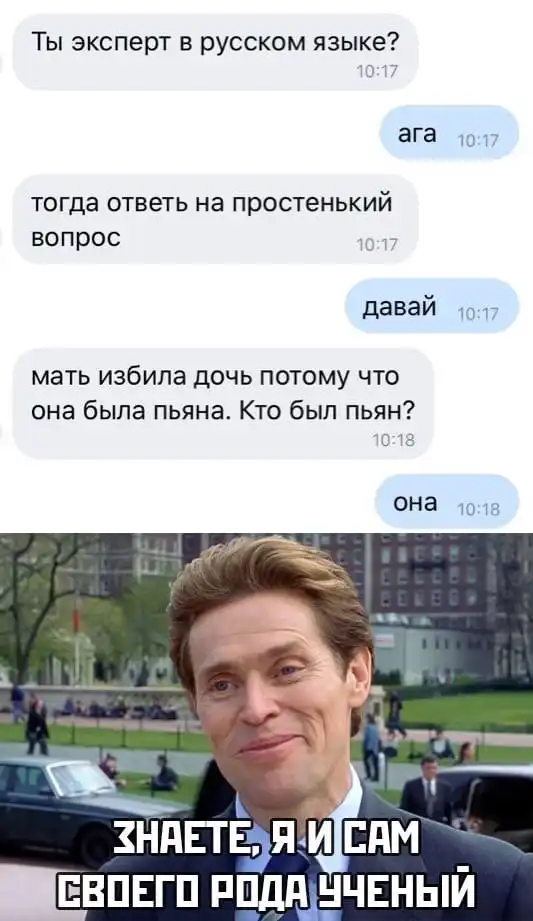Click the caption 'ЗНАЕТЕ, Я И САМ'
The image size is (533, 921).
tap(266, 842)
